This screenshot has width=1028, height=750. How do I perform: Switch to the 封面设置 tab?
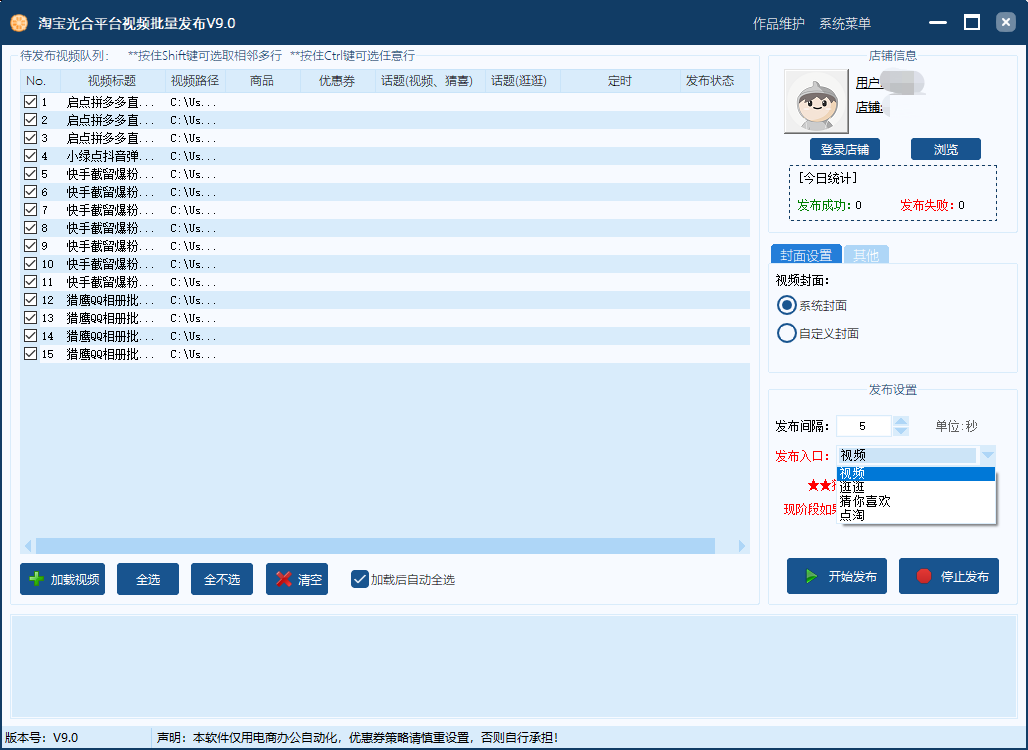tap(806, 254)
